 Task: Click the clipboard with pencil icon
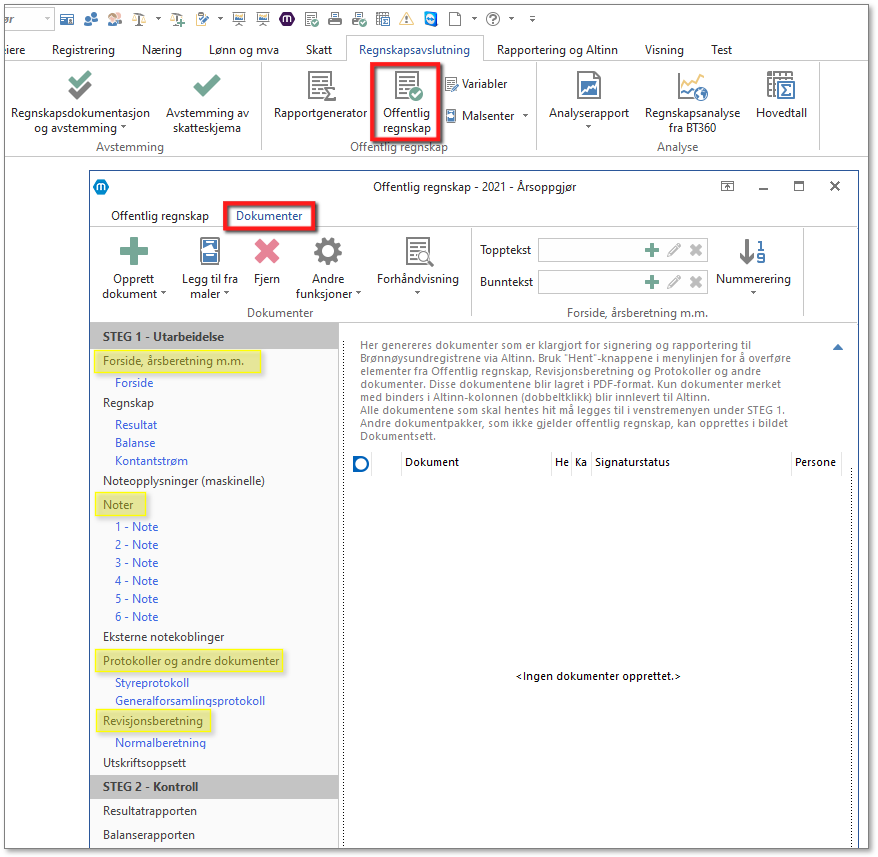pos(202,20)
